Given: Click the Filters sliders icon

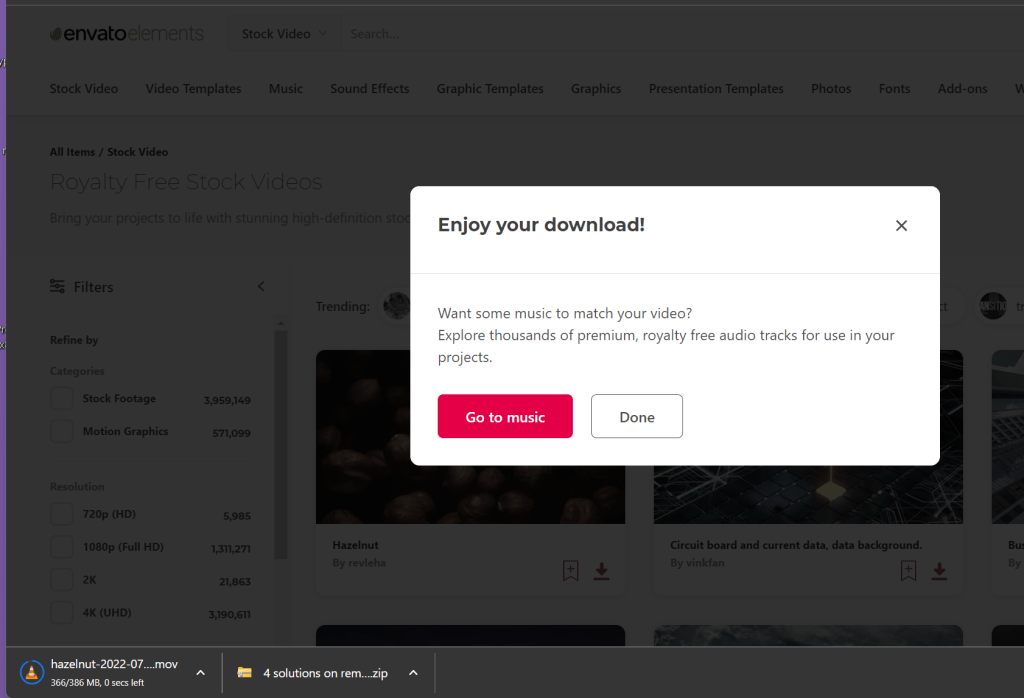Looking at the screenshot, I should [57, 287].
